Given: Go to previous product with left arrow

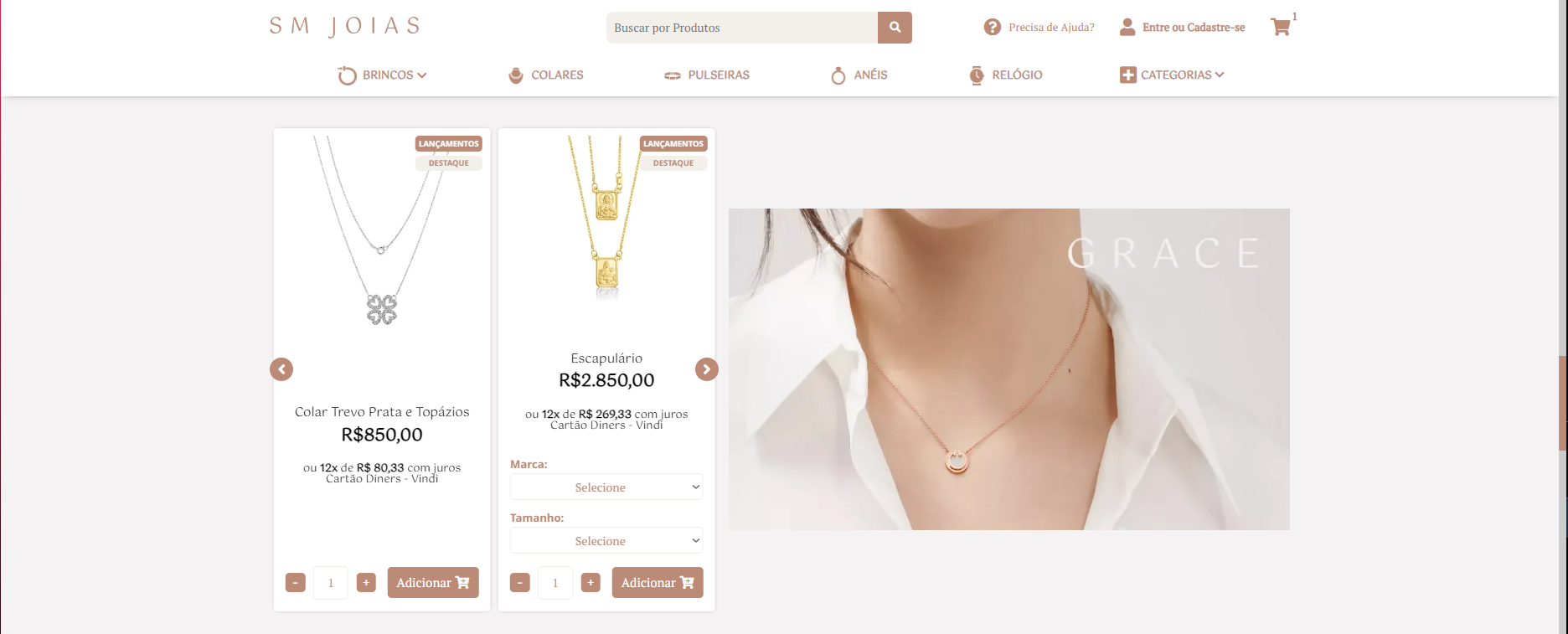Looking at the screenshot, I should tap(281, 369).
